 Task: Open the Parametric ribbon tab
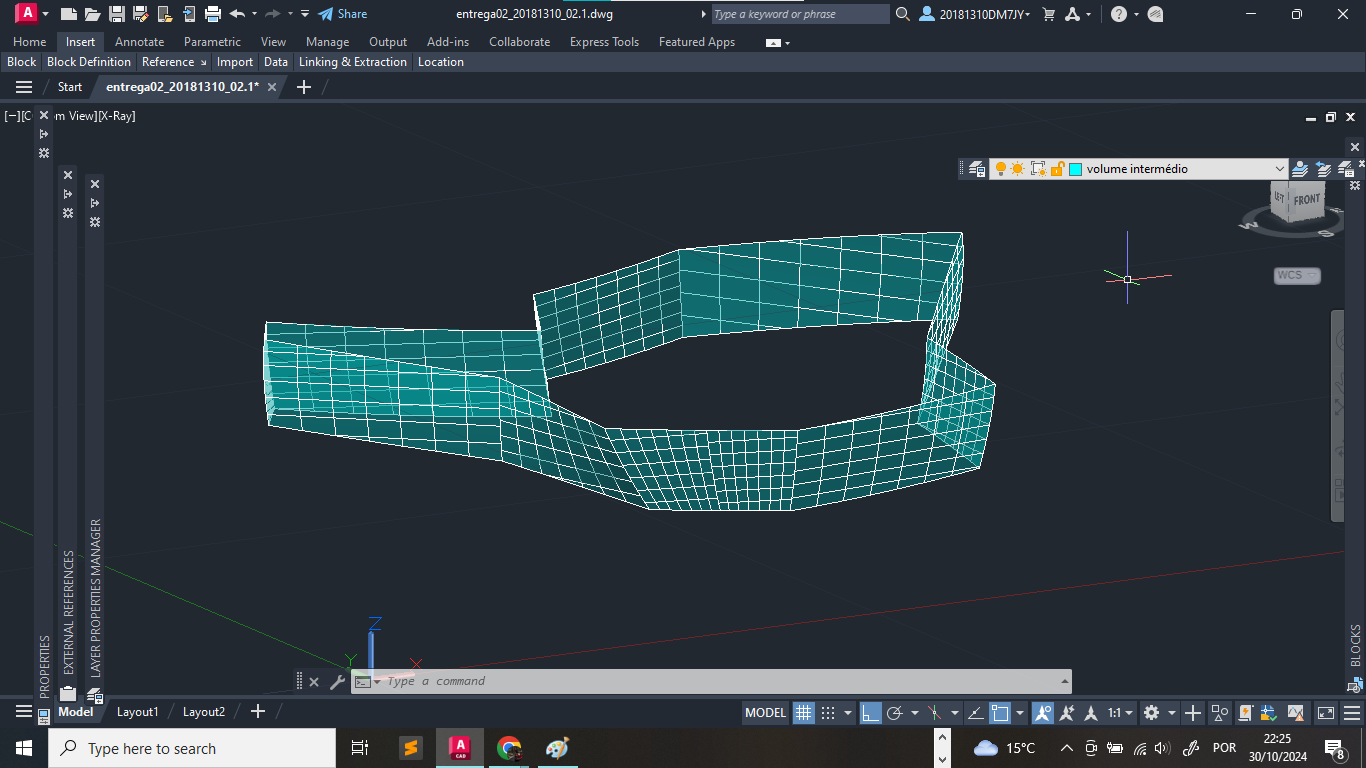212,42
